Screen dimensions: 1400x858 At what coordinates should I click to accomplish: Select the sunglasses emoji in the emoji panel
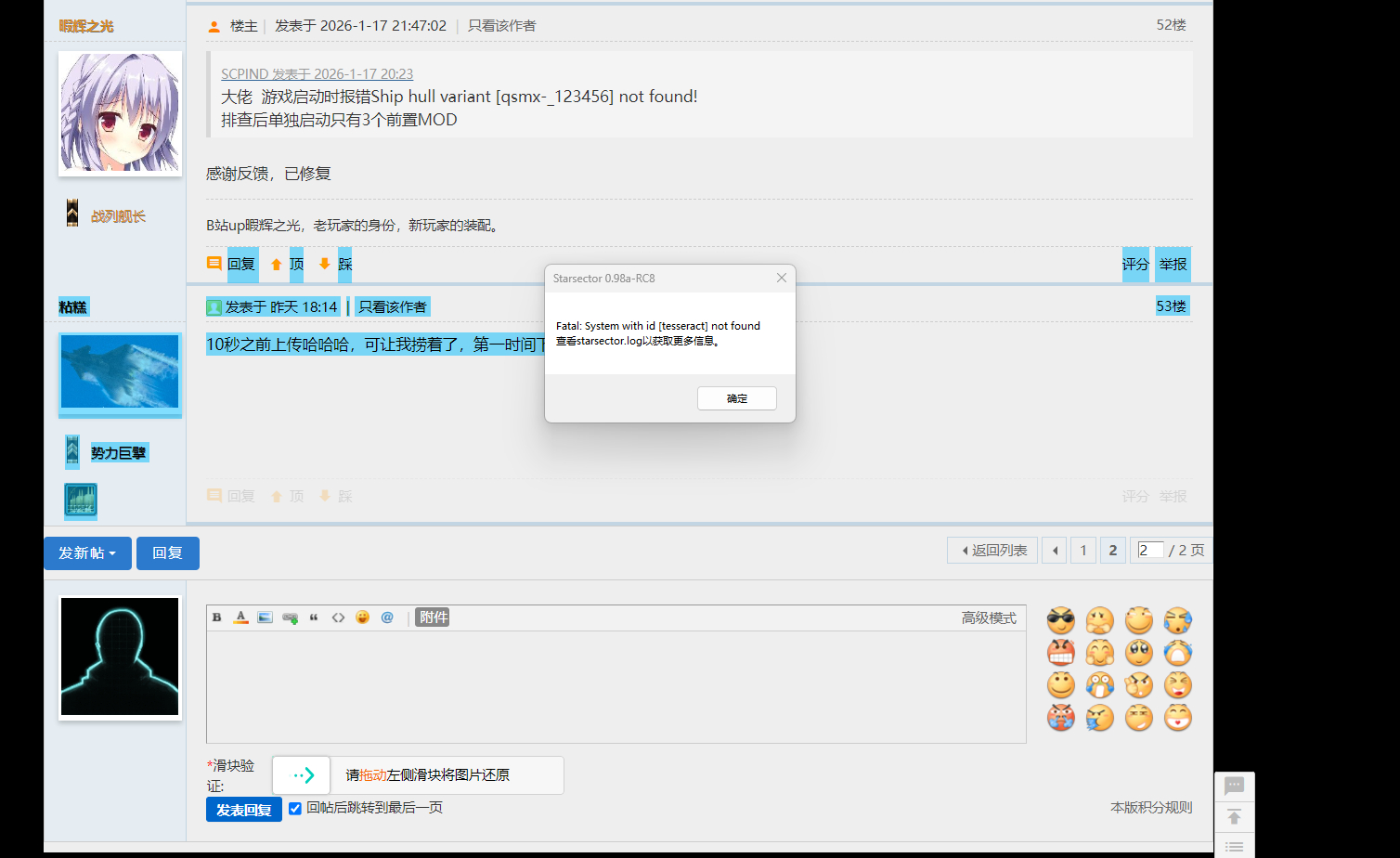1060,620
